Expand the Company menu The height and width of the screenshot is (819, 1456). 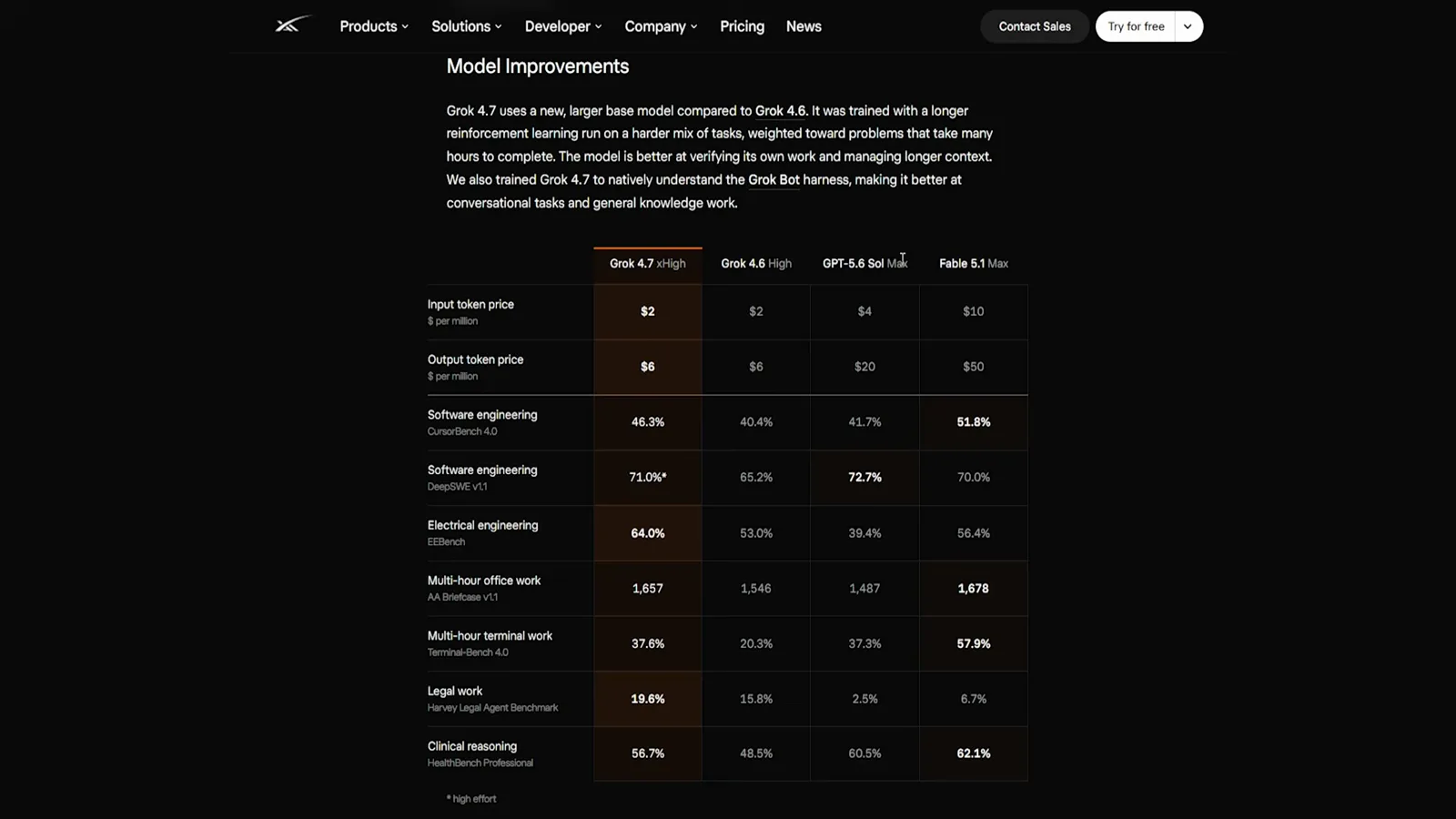661,26
